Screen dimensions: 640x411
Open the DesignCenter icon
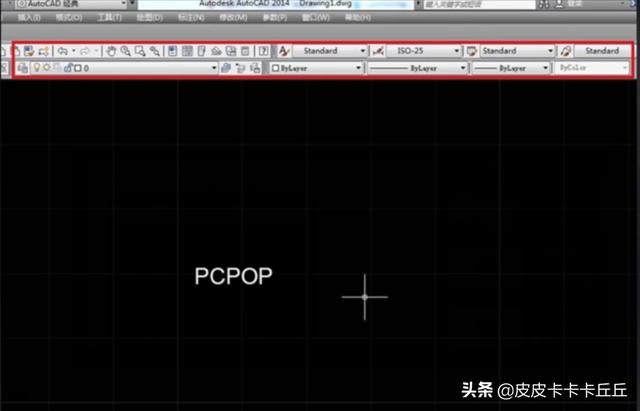click(187, 51)
